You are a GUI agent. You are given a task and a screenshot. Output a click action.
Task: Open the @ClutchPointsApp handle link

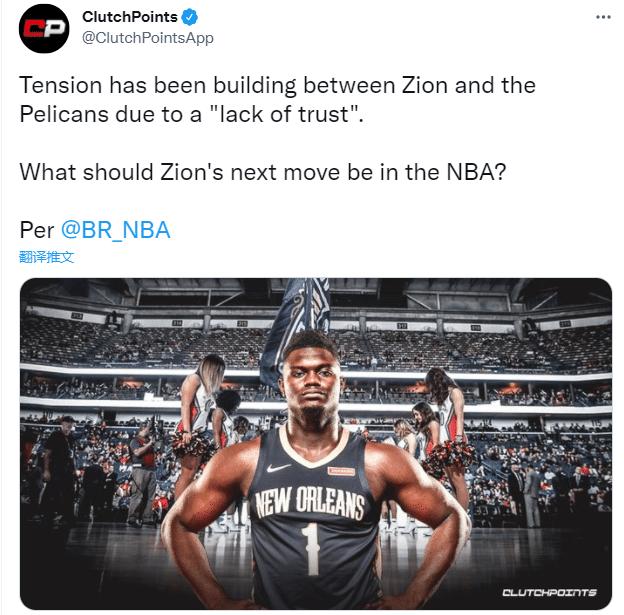click(148, 38)
